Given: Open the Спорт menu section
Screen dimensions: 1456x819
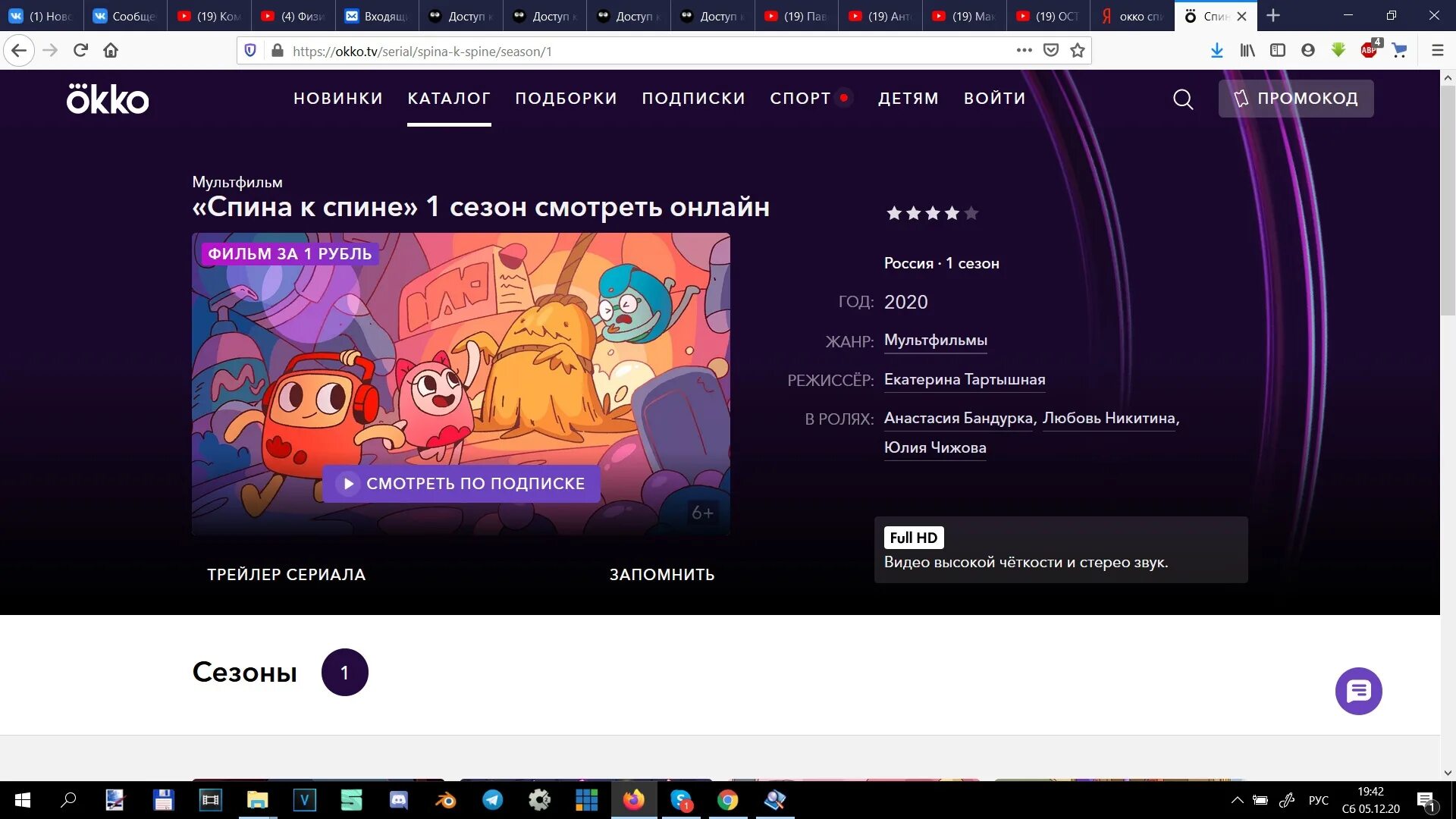Looking at the screenshot, I should (801, 99).
